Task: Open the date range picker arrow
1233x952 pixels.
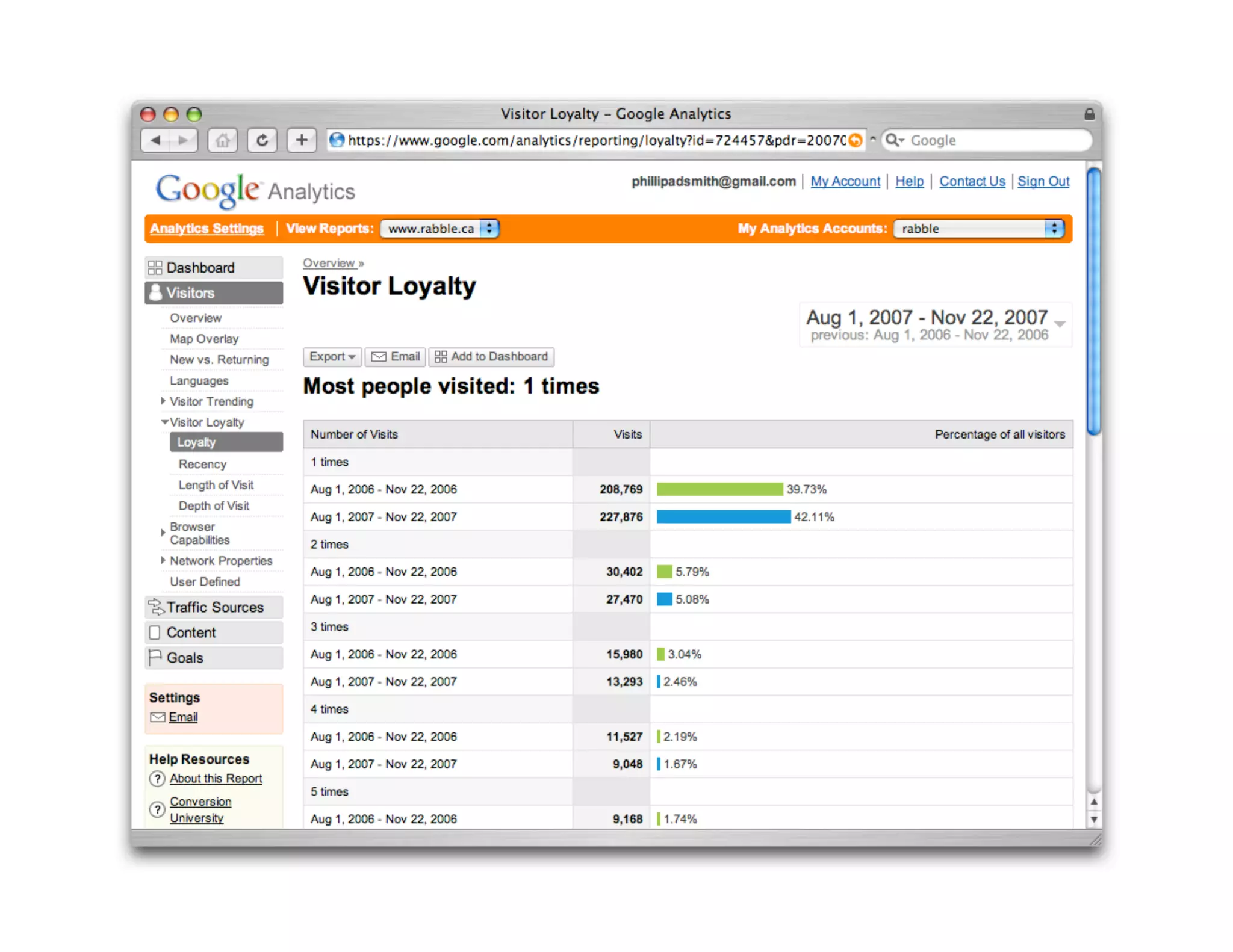Action: tap(1060, 324)
